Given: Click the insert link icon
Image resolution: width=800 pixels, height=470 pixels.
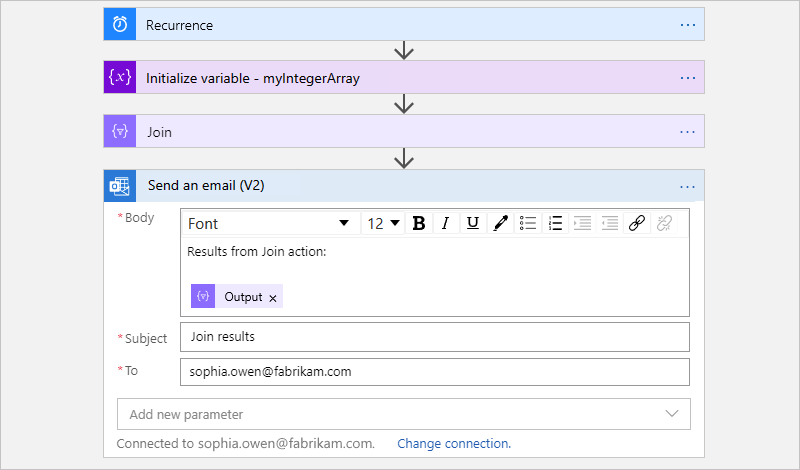Looking at the screenshot, I should click(x=636, y=223).
